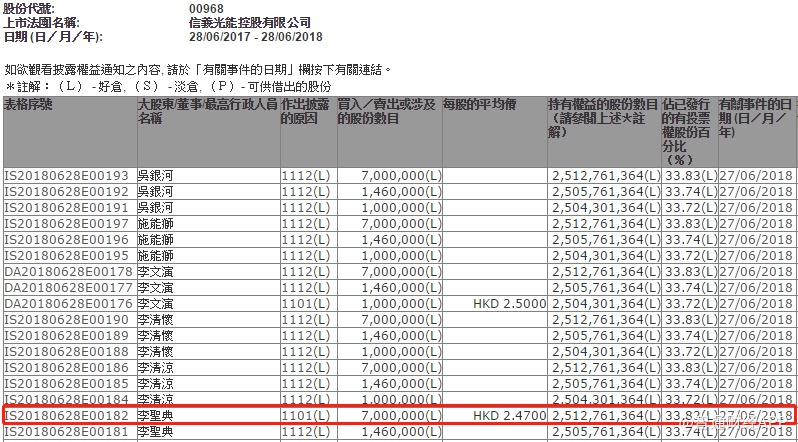Image resolution: width=798 pixels, height=442 pixels.
Task: Click reason code 1101(L) in row DA20180628E00176
Action: pos(306,303)
